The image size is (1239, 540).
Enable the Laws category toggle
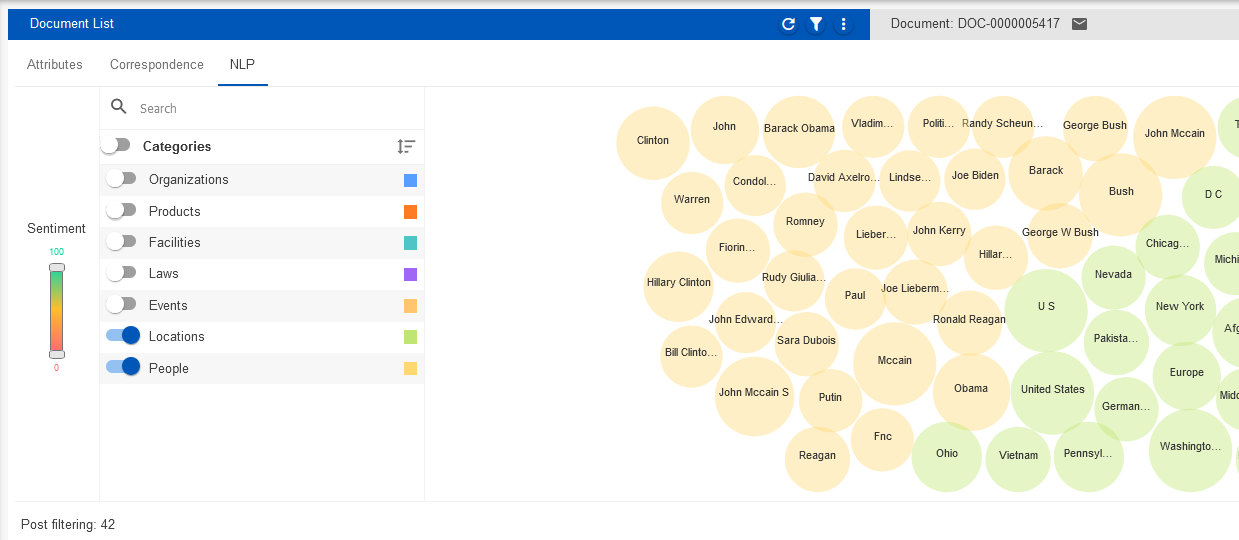click(121, 273)
